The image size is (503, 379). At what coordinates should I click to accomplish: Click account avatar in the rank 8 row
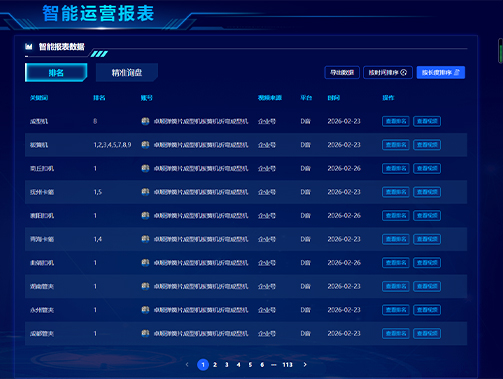pyautogui.click(x=145, y=121)
